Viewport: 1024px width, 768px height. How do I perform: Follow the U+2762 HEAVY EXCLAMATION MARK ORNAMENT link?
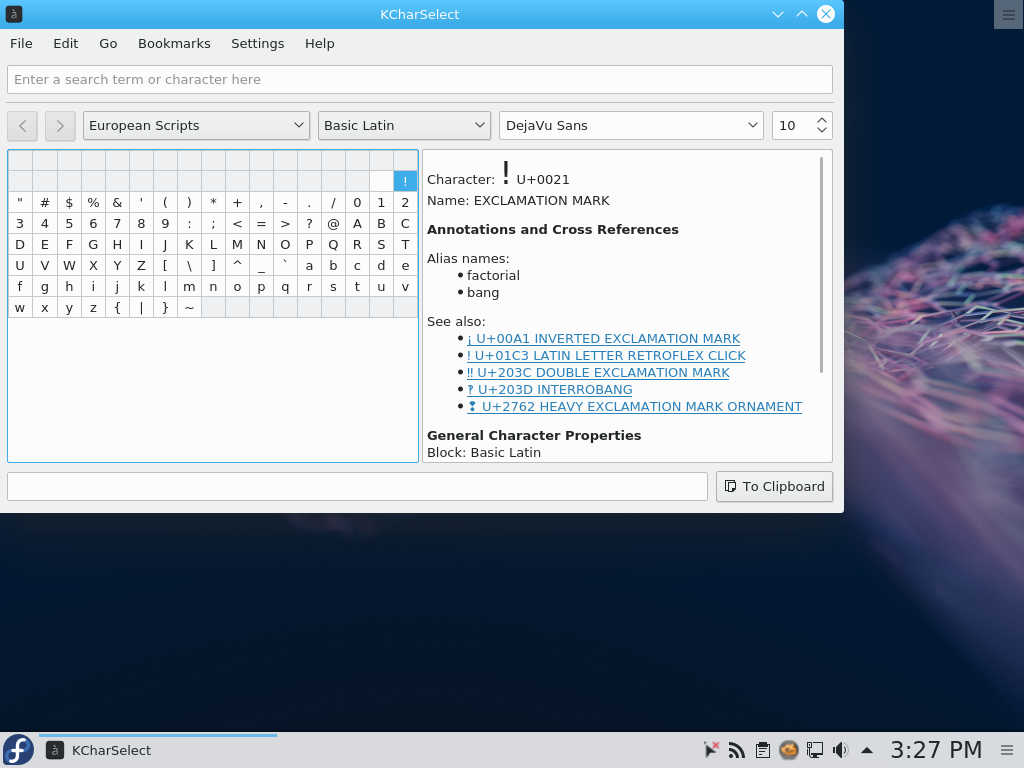coord(635,407)
